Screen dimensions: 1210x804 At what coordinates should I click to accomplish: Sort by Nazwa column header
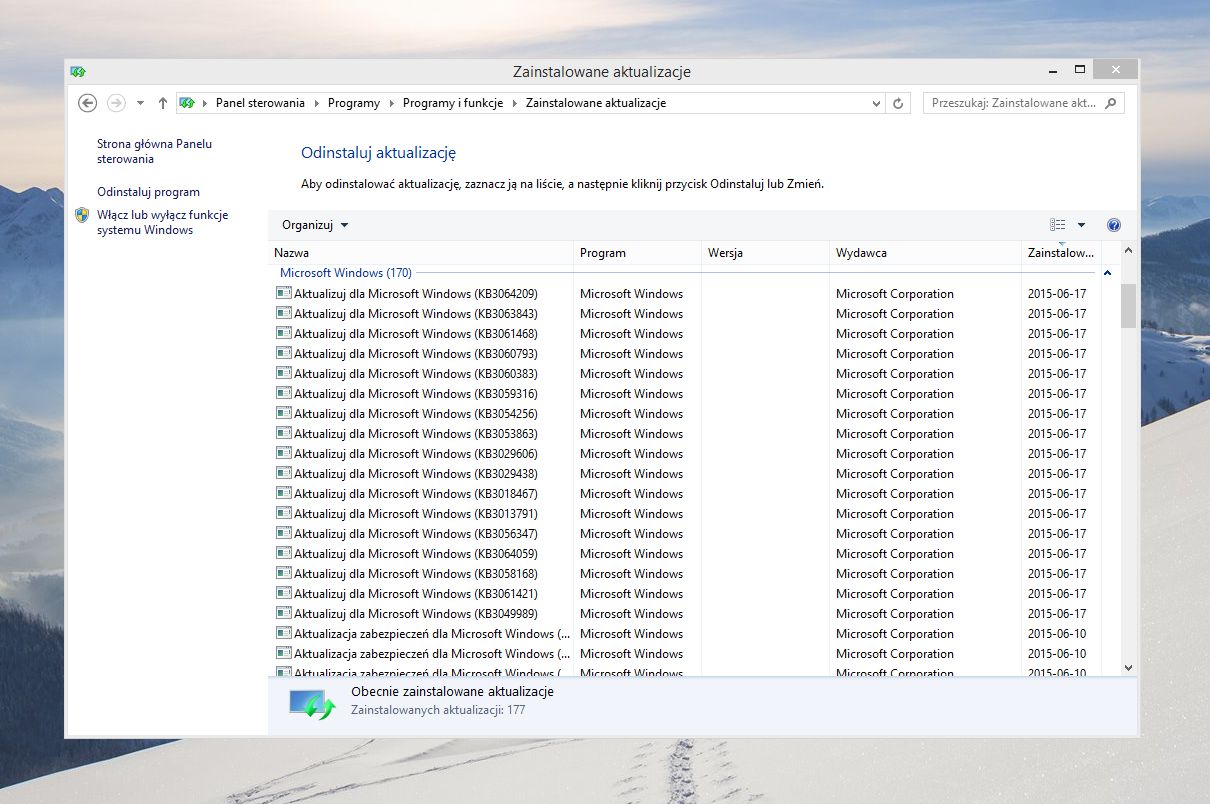click(421, 253)
